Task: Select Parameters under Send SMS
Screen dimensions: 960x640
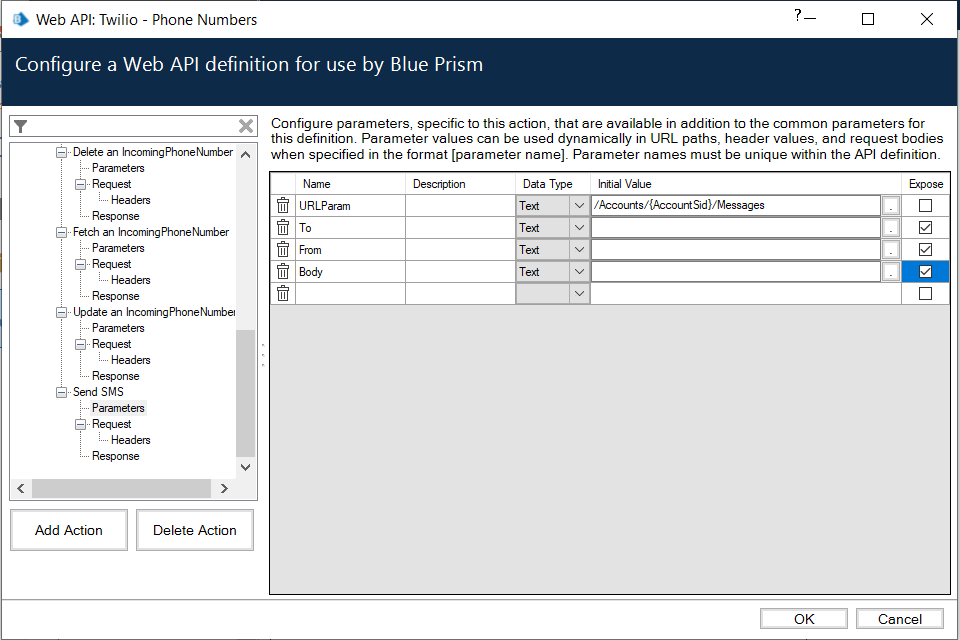Action: click(x=118, y=408)
